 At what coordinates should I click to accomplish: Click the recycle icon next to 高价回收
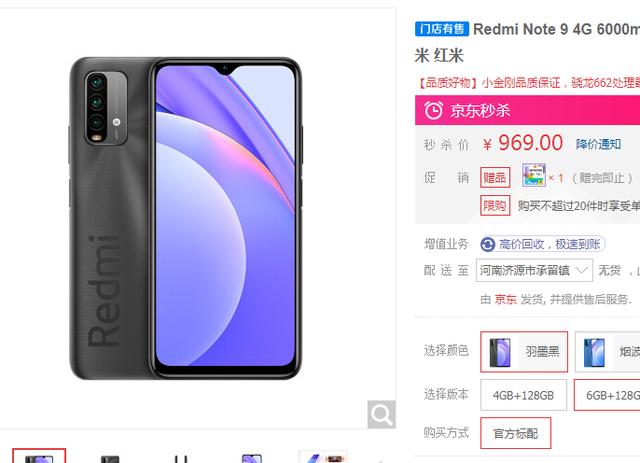(488, 245)
